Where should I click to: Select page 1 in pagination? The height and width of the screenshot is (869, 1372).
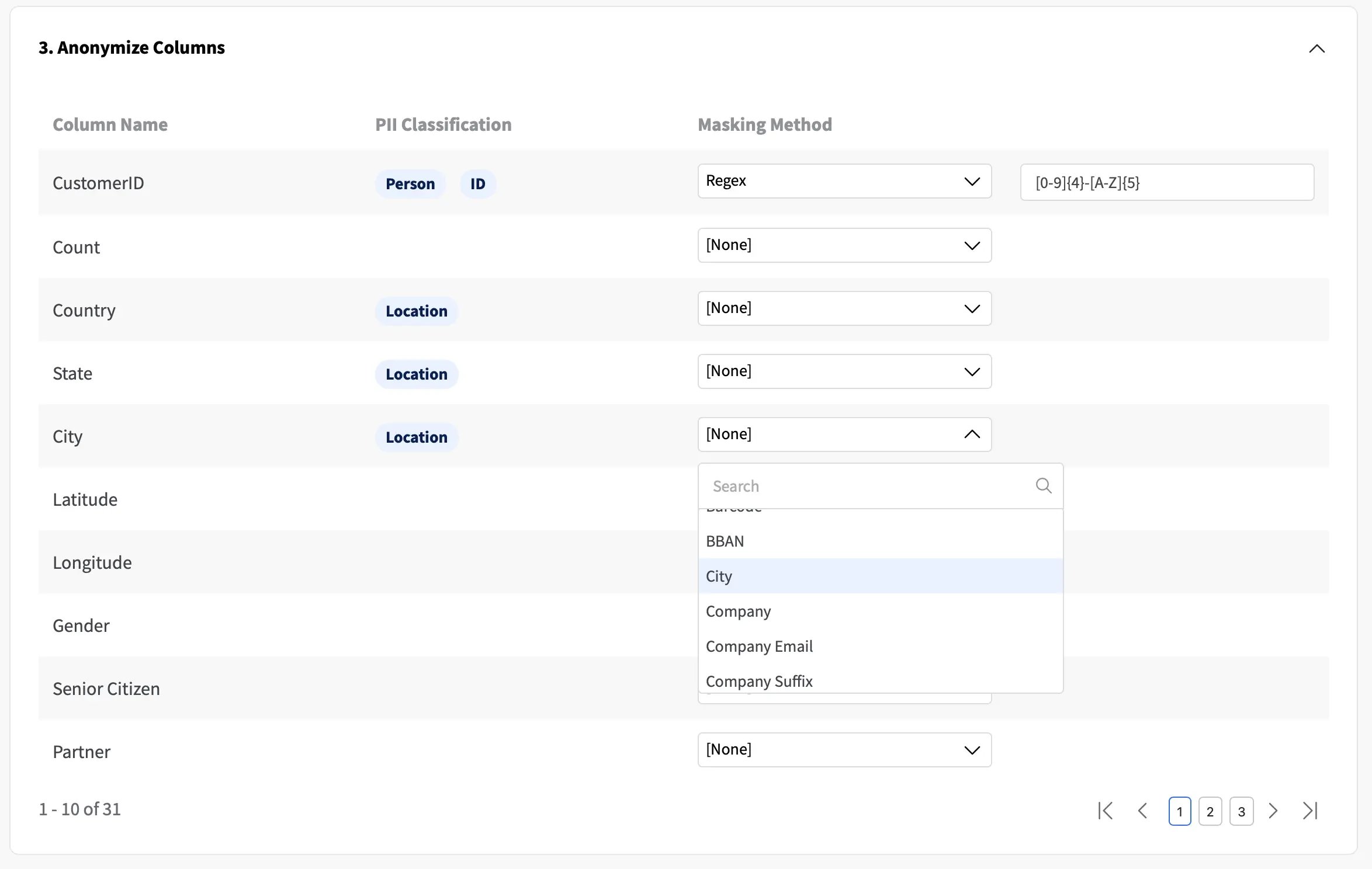(1180, 811)
